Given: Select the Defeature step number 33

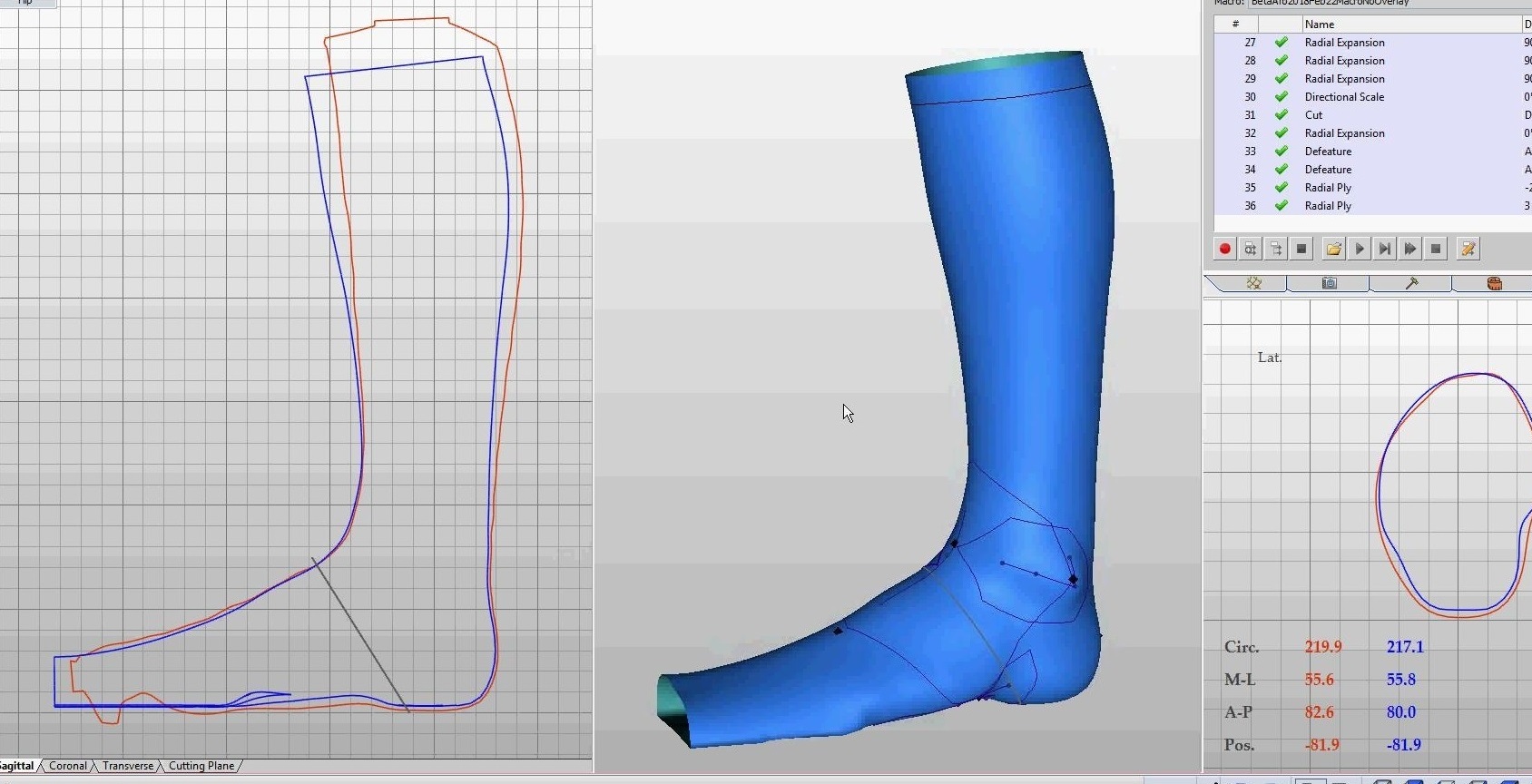Looking at the screenshot, I should pyautogui.click(x=1328, y=152).
